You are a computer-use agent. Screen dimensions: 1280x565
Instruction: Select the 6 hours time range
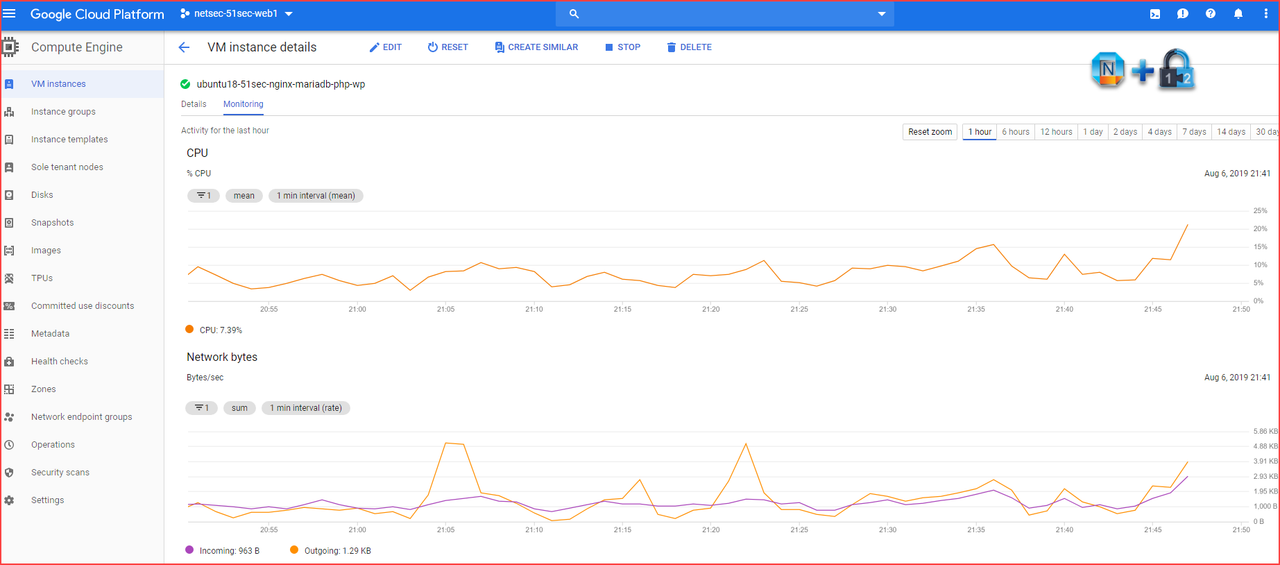(x=1016, y=132)
